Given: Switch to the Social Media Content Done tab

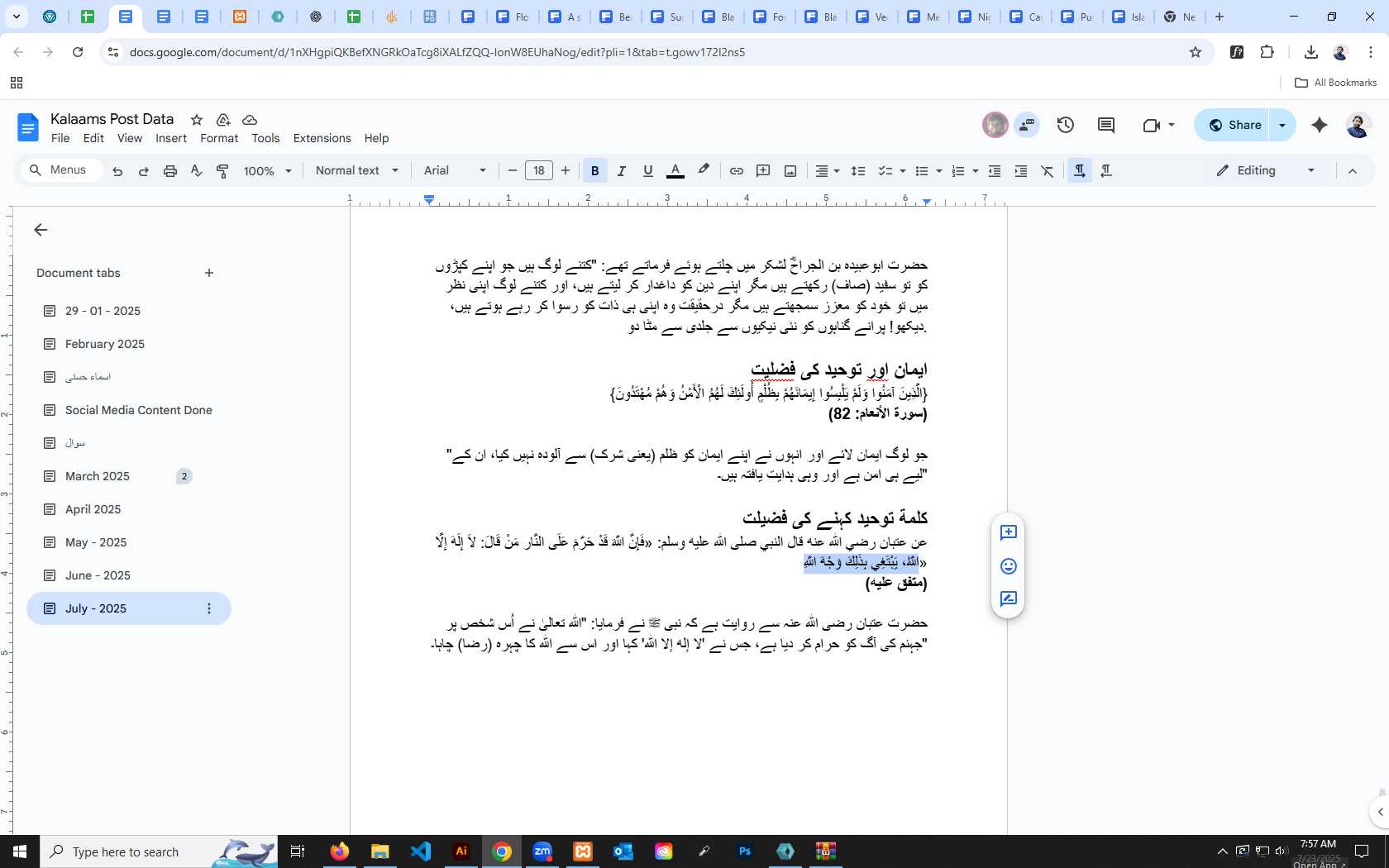Looking at the screenshot, I should (x=138, y=410).
